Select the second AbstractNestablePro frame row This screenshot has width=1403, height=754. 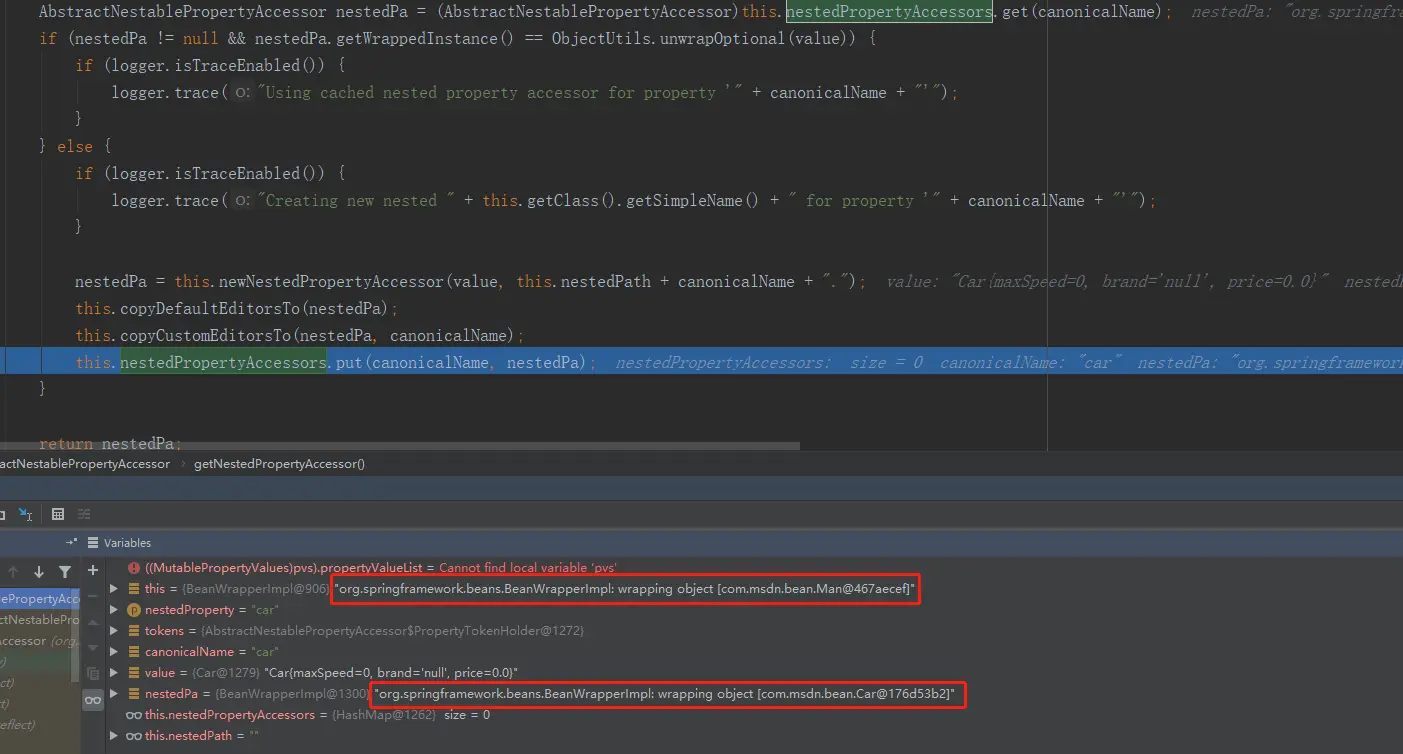tap(40, 620)
